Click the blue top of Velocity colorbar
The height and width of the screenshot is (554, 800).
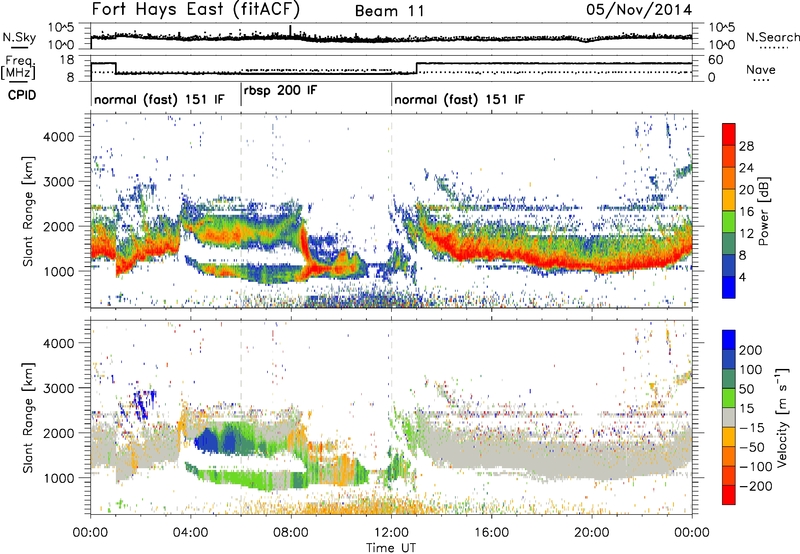click(x=729, y=339)
